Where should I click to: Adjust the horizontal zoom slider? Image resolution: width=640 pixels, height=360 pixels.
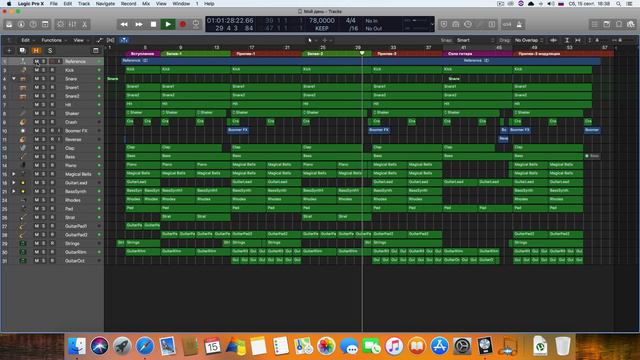pos(623,40)
